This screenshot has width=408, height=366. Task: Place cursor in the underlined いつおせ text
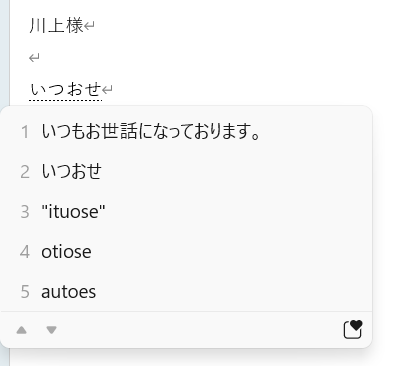coord(65,89)
